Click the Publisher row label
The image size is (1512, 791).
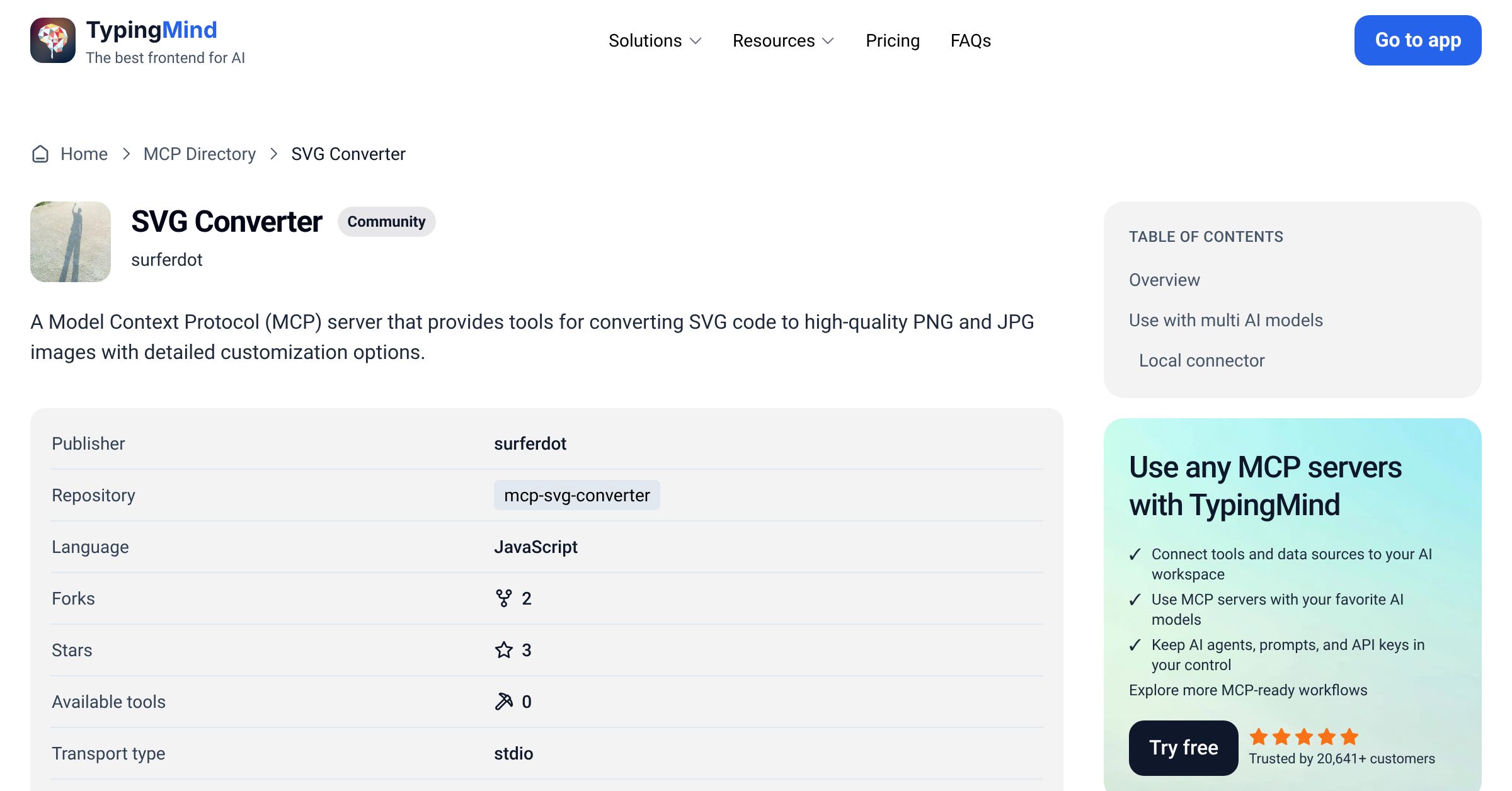tap(88, 443)
